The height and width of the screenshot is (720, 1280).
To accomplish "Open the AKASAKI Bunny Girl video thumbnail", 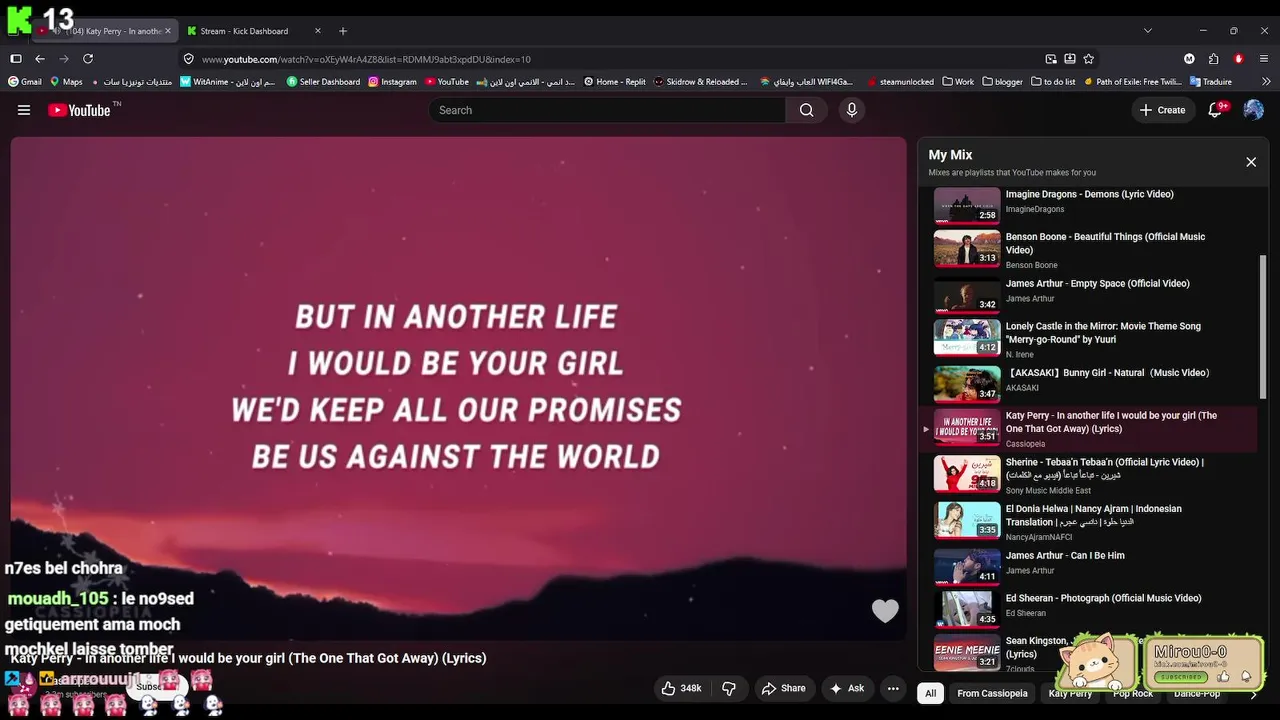I will [x=967, y=384].
